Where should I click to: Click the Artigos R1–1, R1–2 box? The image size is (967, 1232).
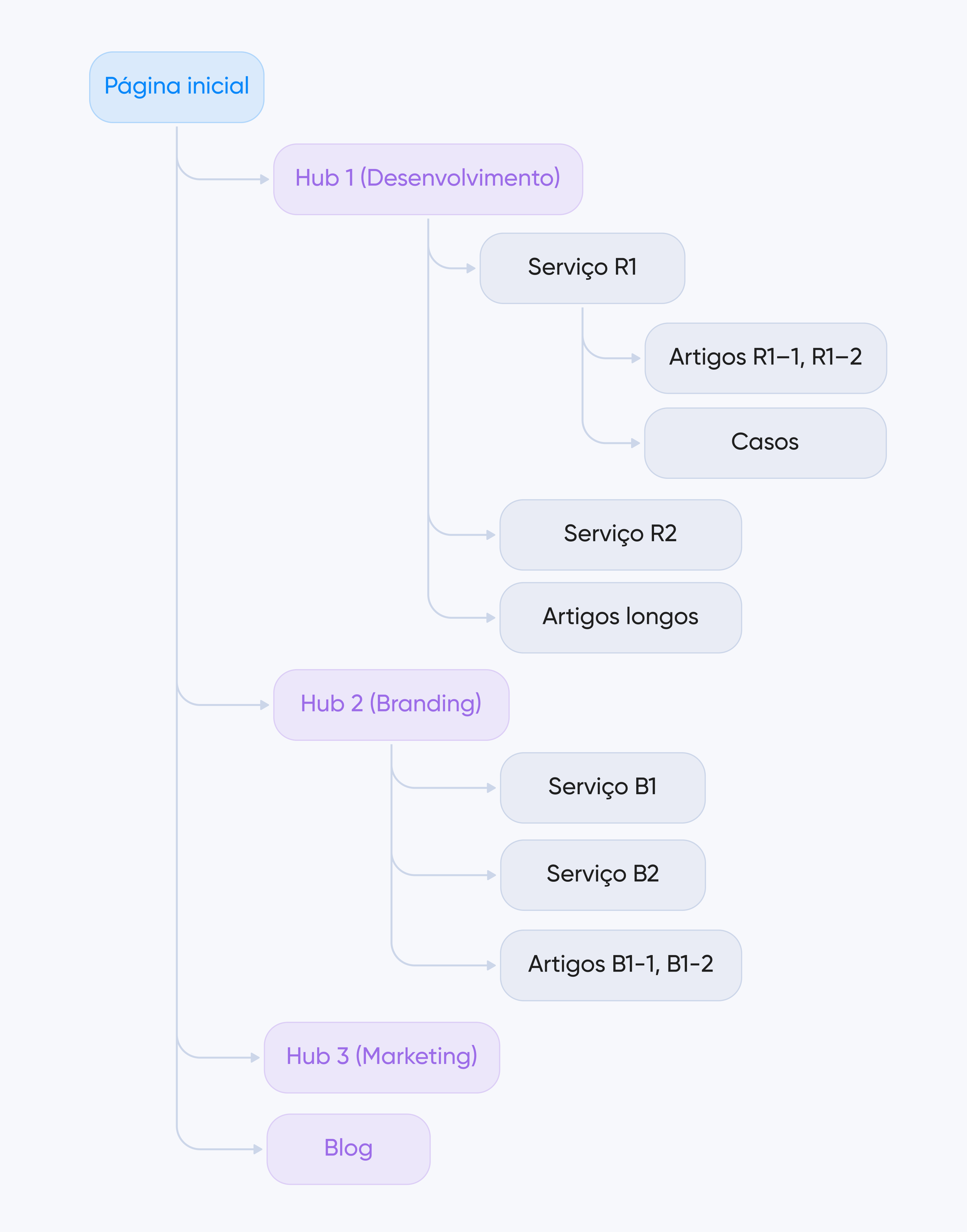[765, 358]
